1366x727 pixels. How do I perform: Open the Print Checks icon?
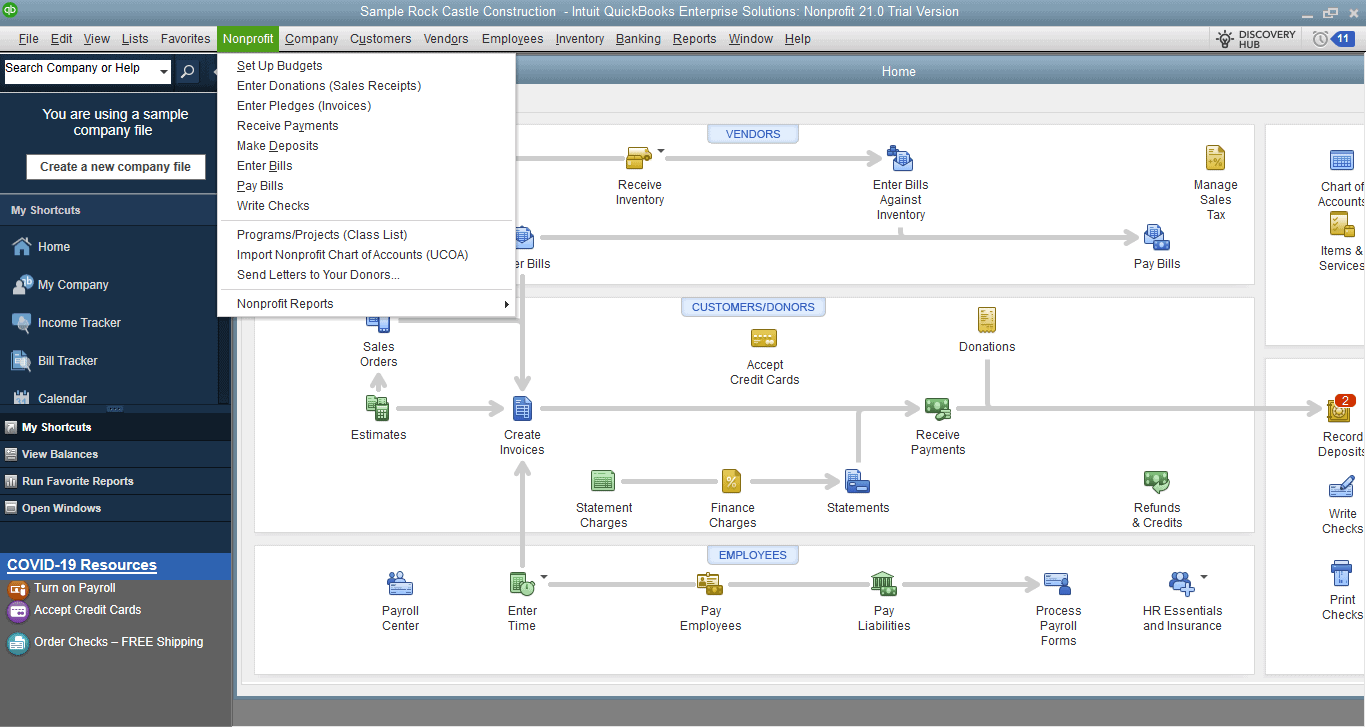(1342, 573)
